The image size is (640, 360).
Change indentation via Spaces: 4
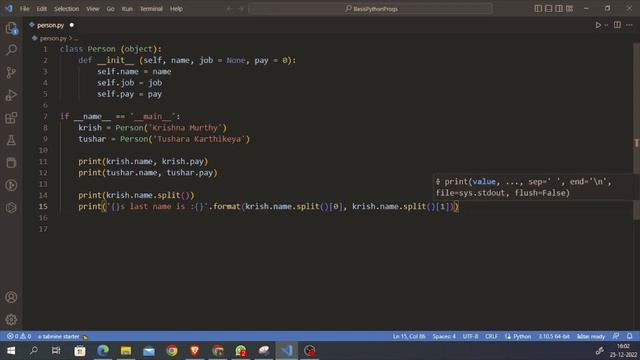pyautogui.click(x=444, y=336)
